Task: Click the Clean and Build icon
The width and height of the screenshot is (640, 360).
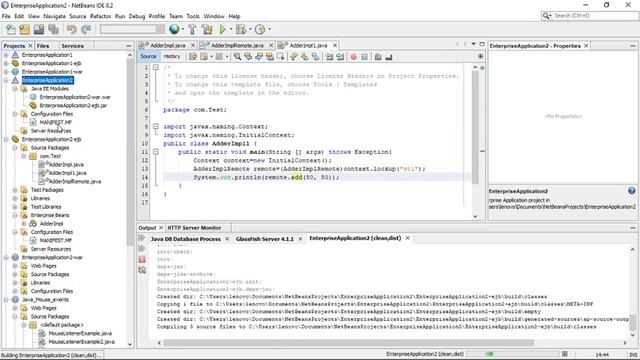Action: point(207,29)
